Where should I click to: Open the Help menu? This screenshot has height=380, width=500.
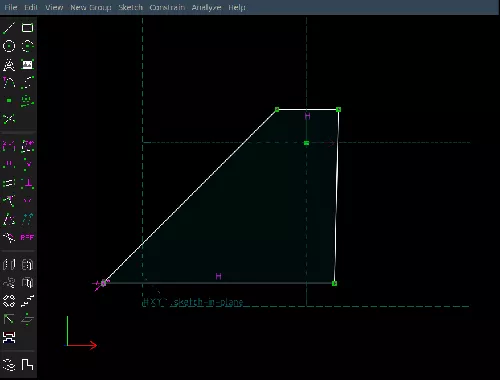[x=237, y=7]
